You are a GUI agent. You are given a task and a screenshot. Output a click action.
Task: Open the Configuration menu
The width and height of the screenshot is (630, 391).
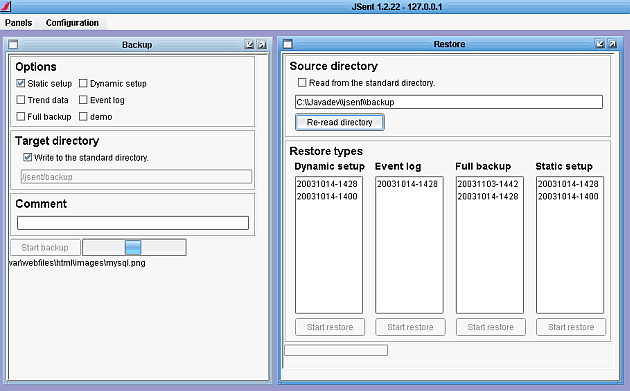(x=72, y=23)
